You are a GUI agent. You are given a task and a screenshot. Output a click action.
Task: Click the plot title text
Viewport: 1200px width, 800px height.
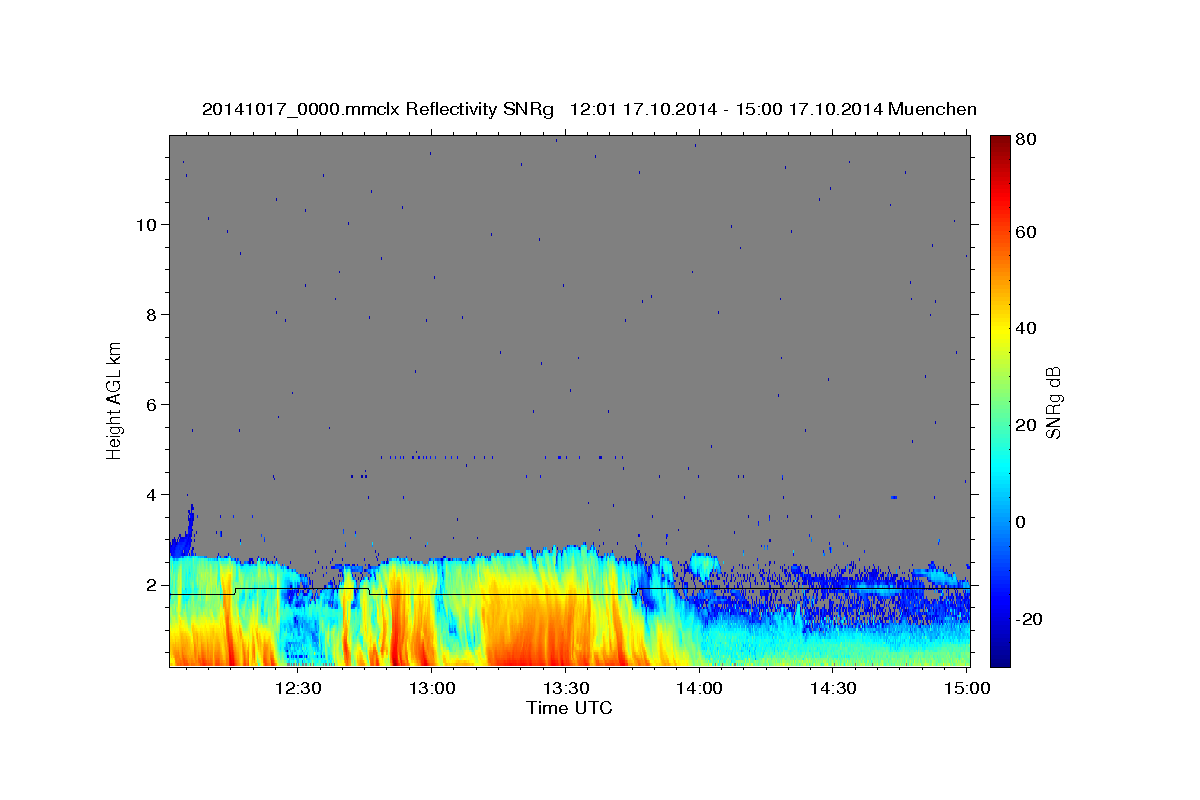[x=589, y=109]
